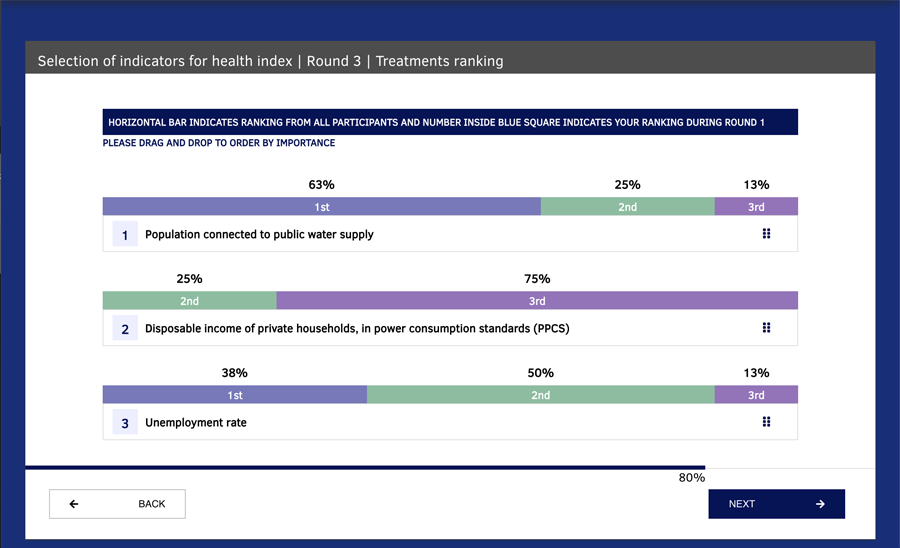Click the blue square ranking number 1
The width and height of the screenshot is (900, 548).
tap(125, 234)
